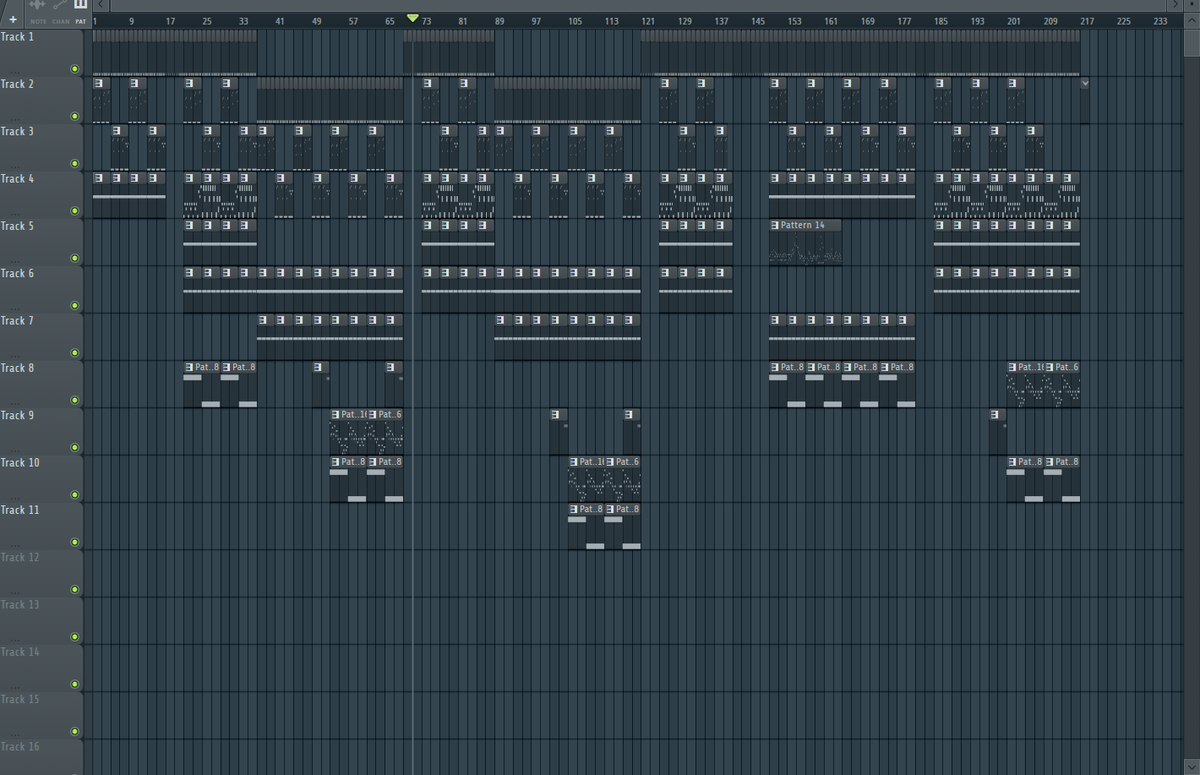Click bar 41 on the timeline ruler
The width and height of the screenshot is (1200, 775).
(x=280, y=21)
